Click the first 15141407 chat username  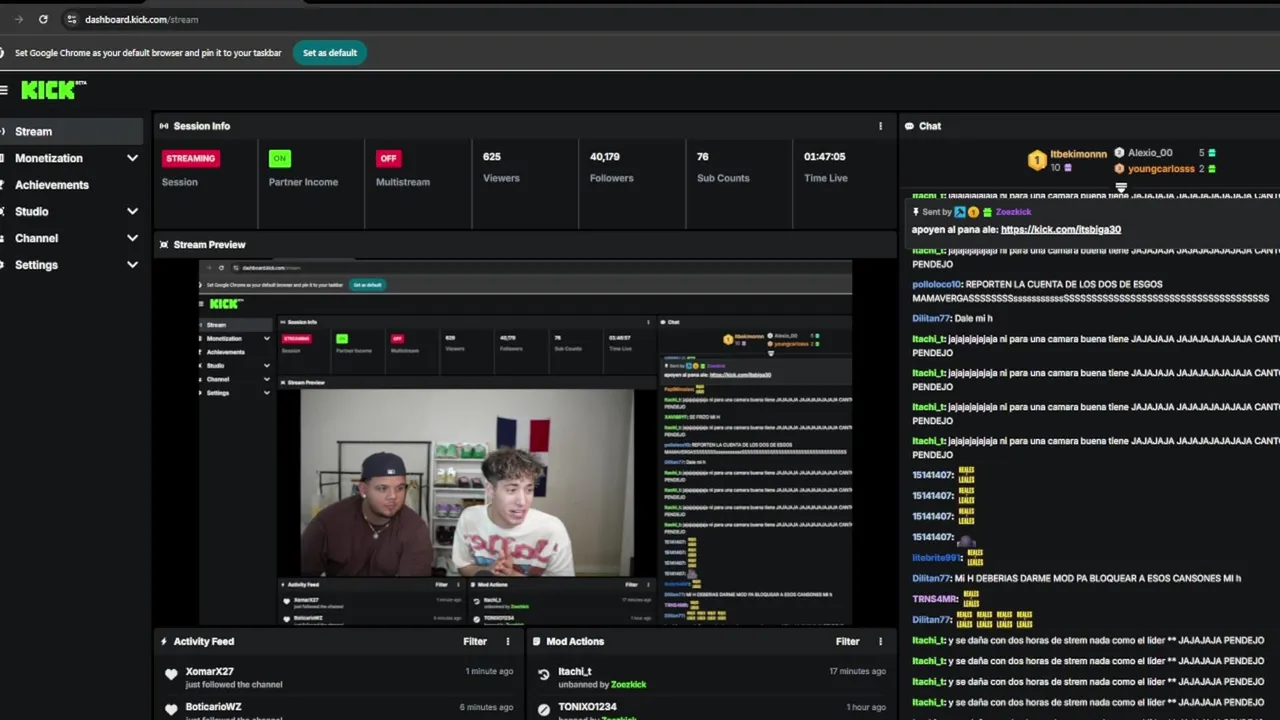932,475
